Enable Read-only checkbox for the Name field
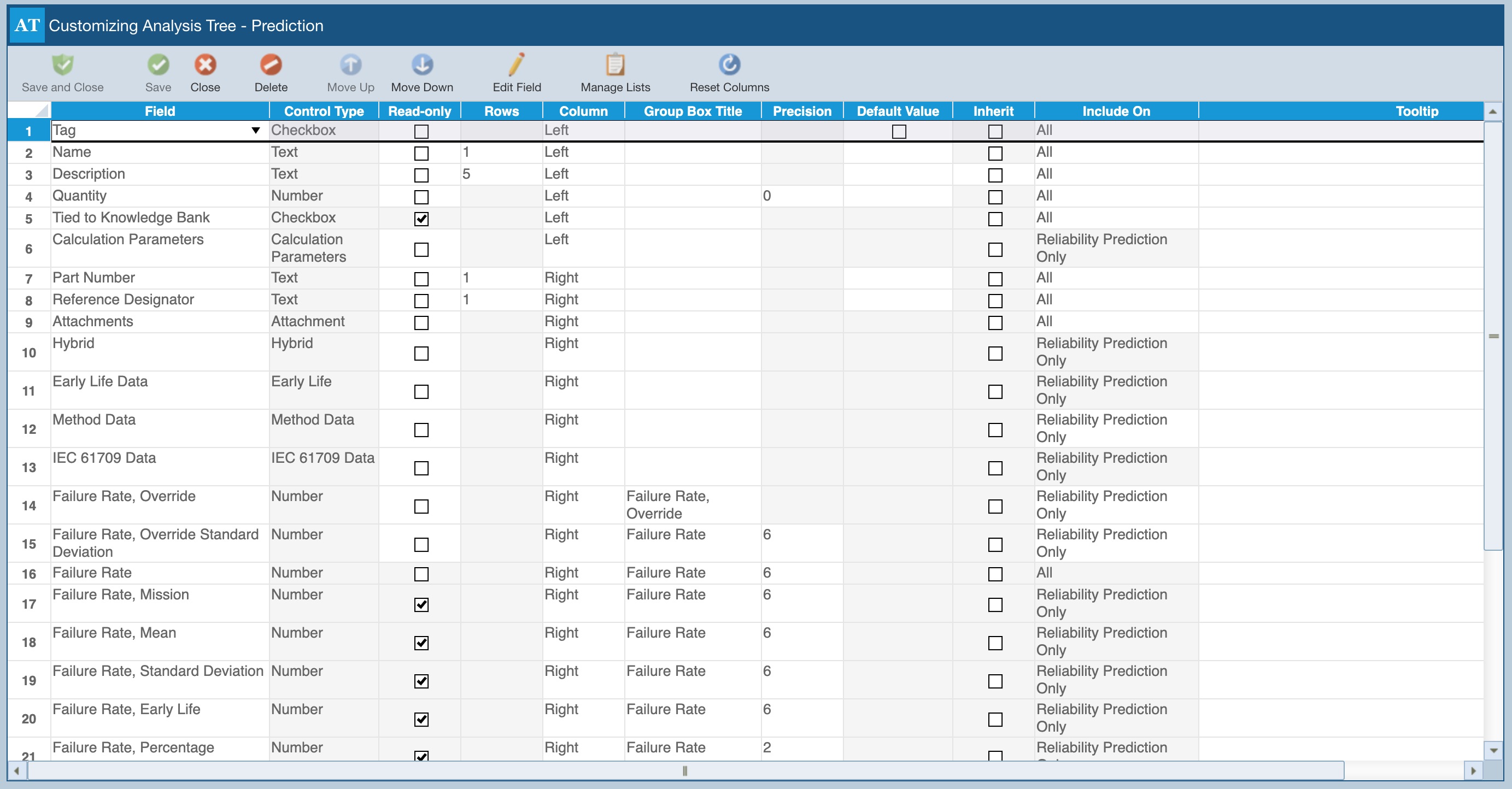 [x=421, y=153]
